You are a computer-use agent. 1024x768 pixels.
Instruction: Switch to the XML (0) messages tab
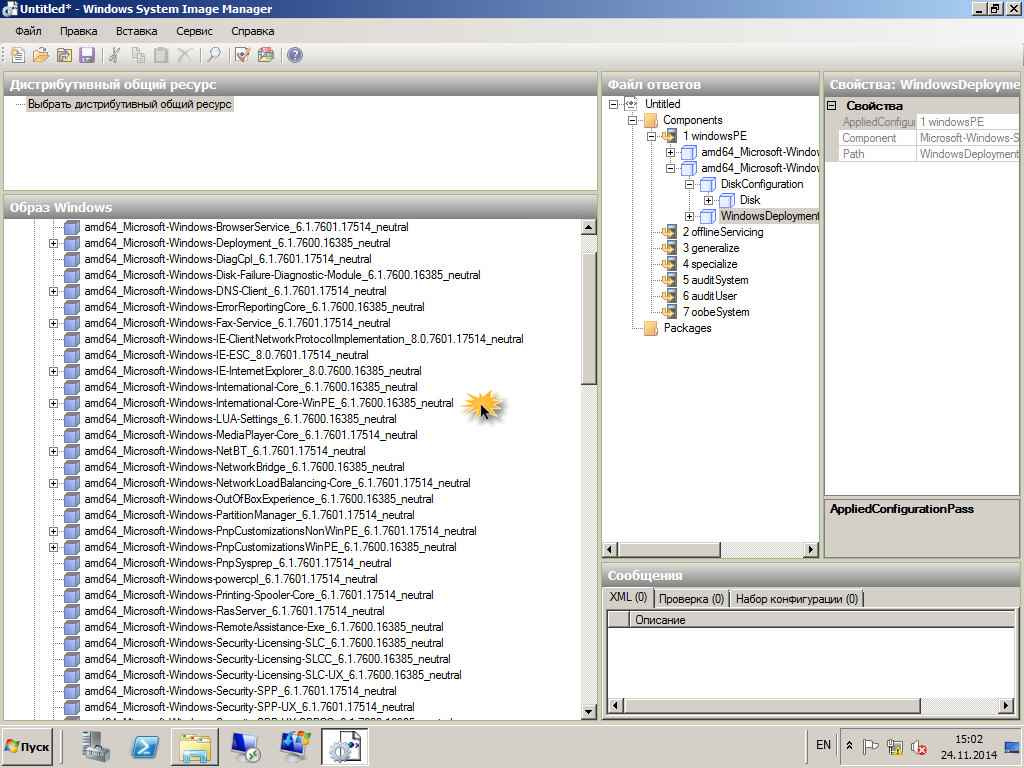[x=628, y=598]
